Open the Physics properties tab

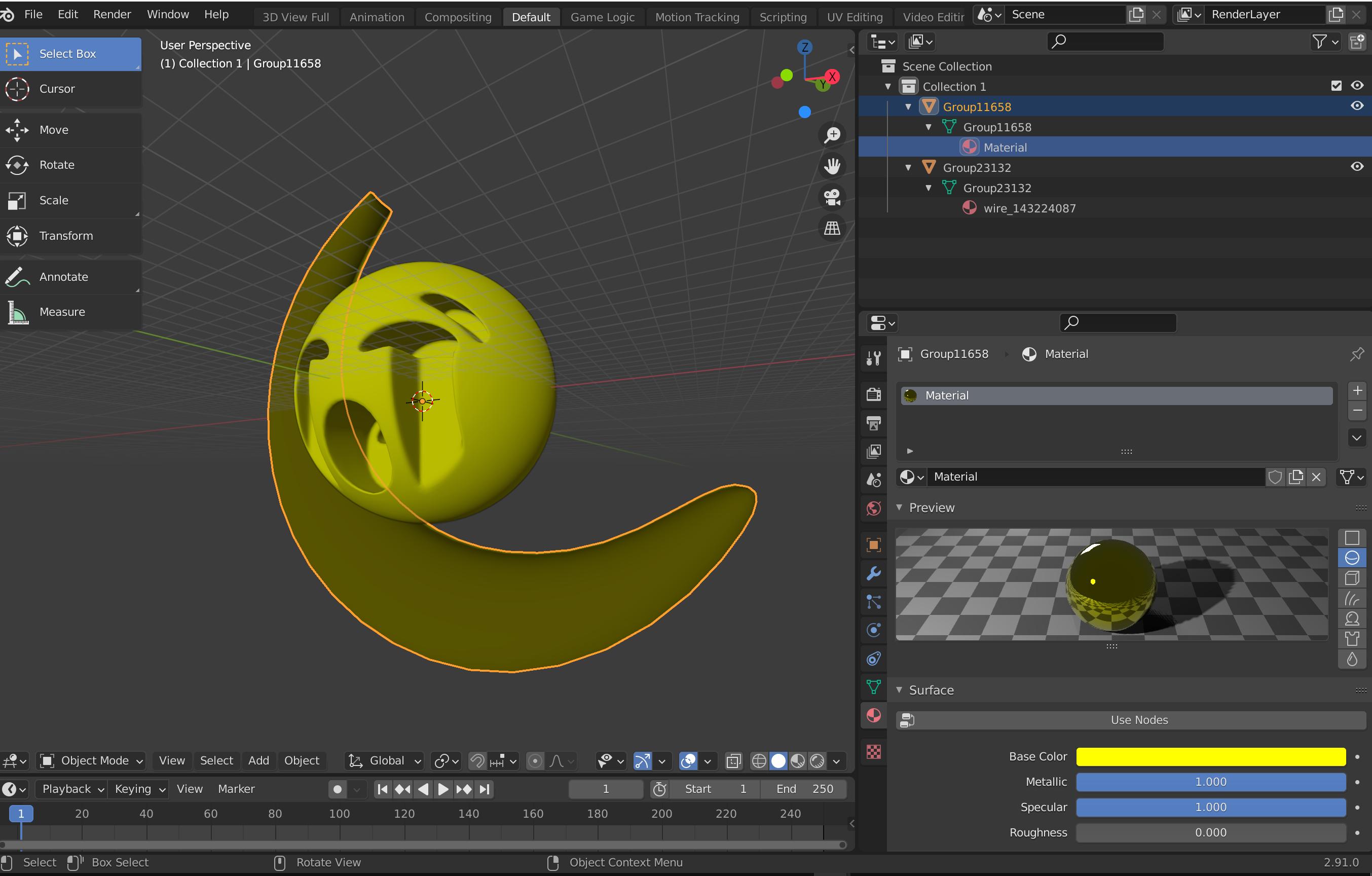click(x=873, y=630)
